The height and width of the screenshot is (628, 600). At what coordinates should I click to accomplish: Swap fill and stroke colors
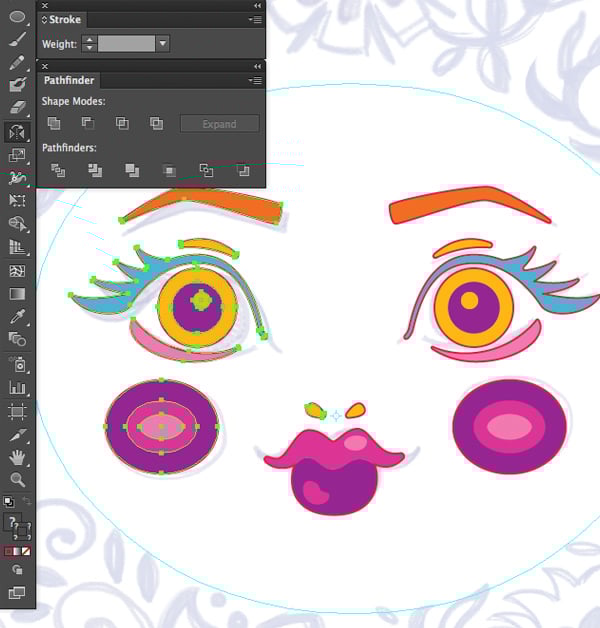pos(26,501)
